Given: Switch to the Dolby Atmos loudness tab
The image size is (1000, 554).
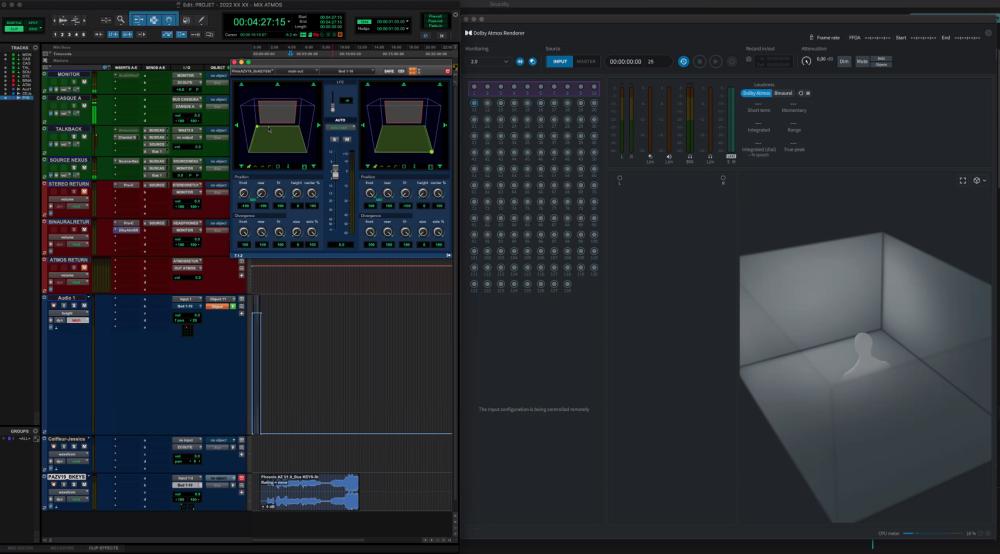Looking at the screenshot, I should 756,93.
